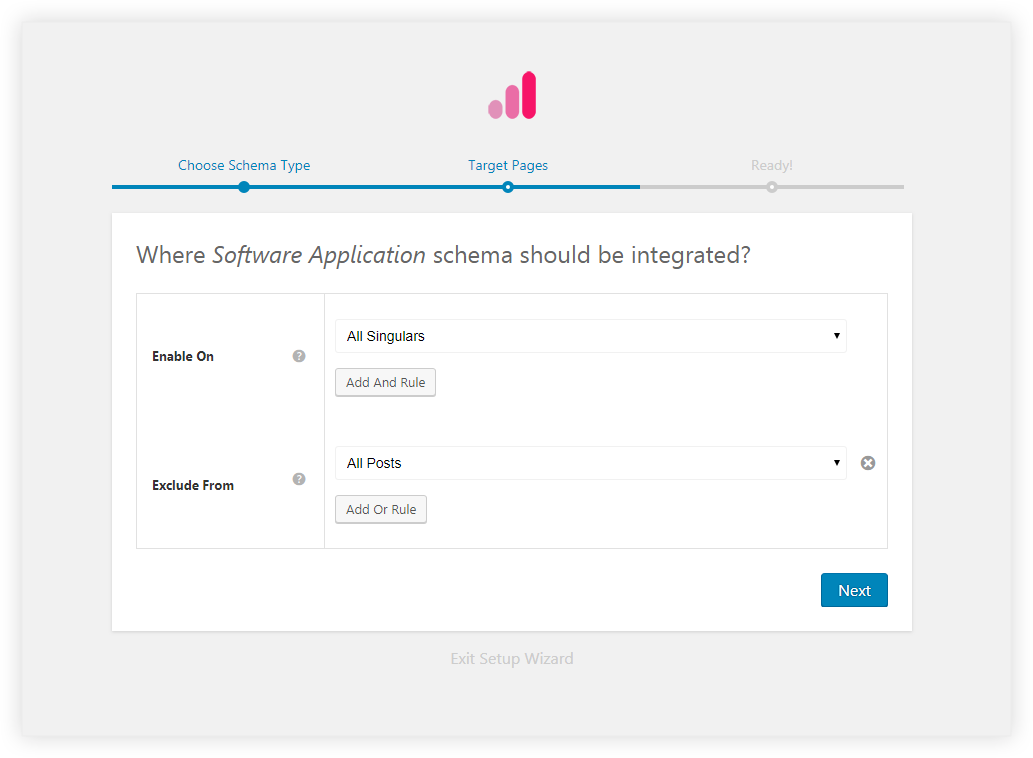
Task: Click the Enable On label text
Action: tap(183, 357)
